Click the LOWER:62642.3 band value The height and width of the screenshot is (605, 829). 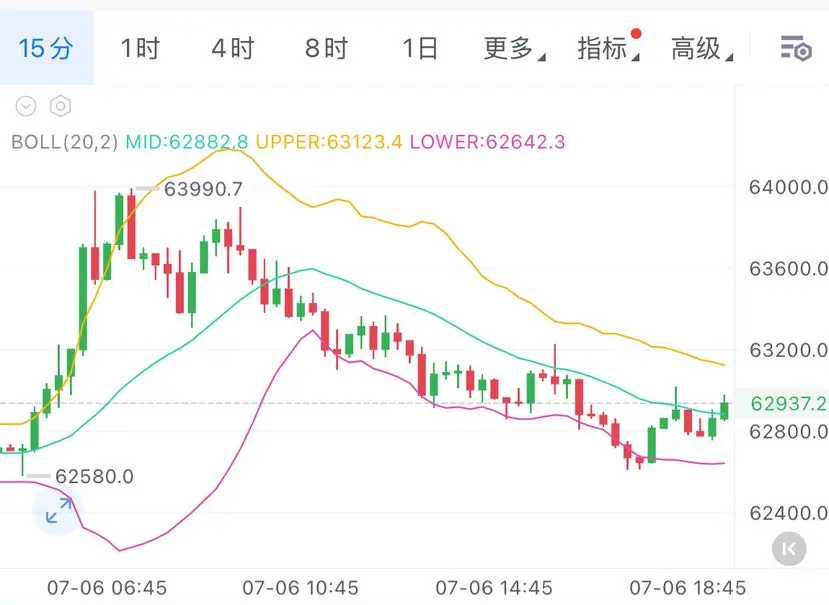click(x=487, y=142)
